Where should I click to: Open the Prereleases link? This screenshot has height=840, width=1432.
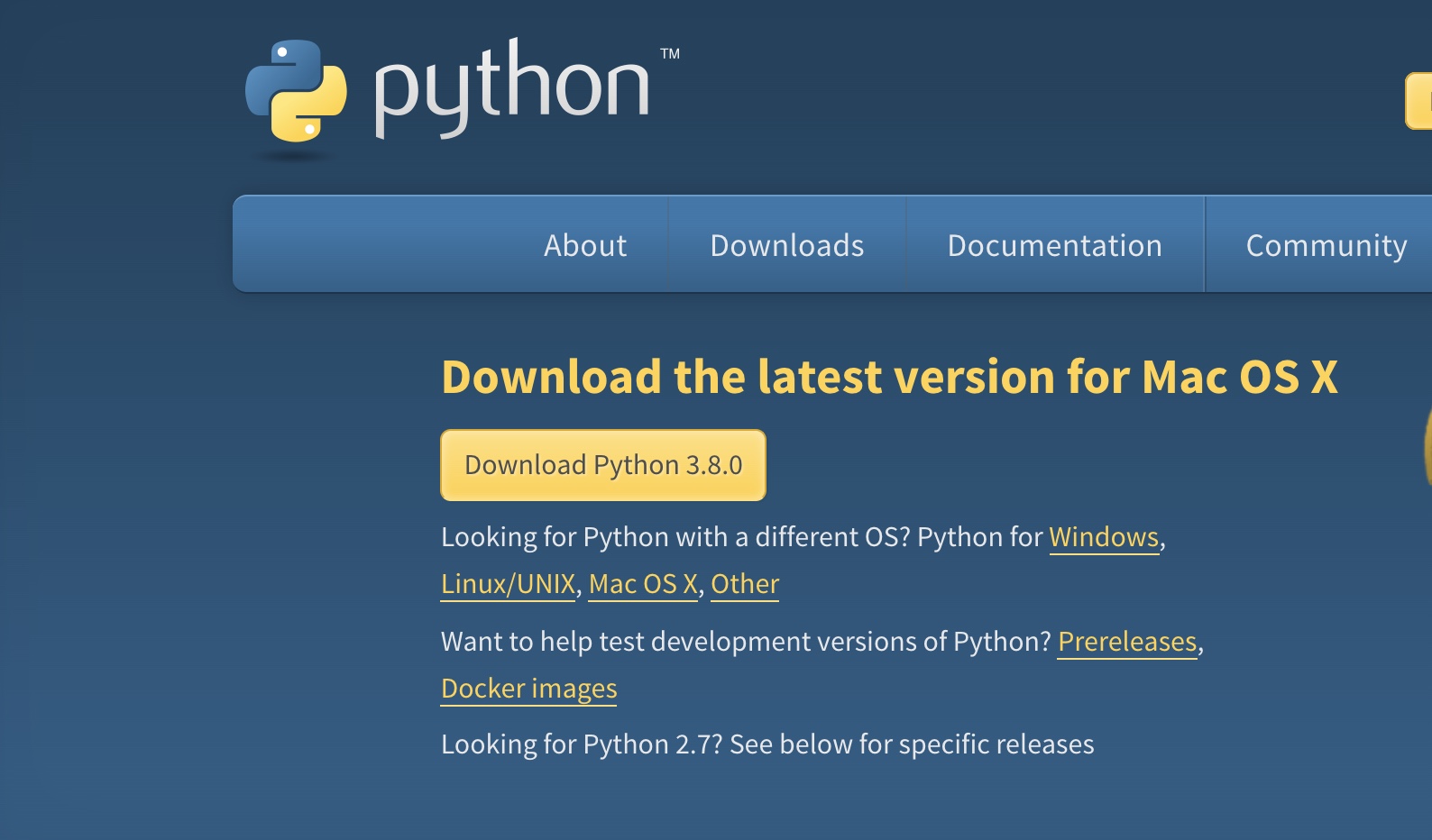1127,642
